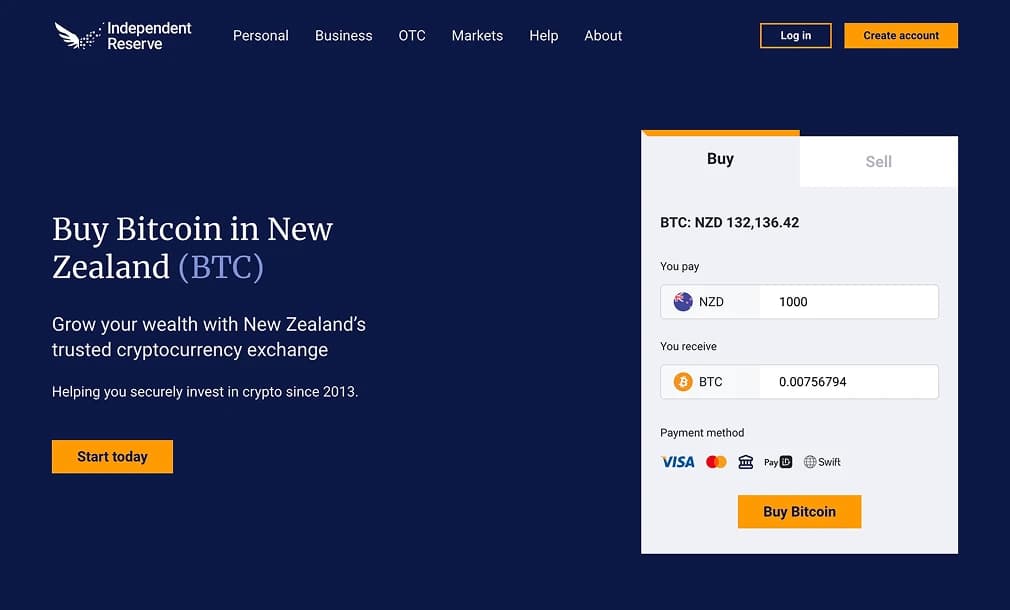
Task: Focus the You pay amount field
Action: point(848,302)
